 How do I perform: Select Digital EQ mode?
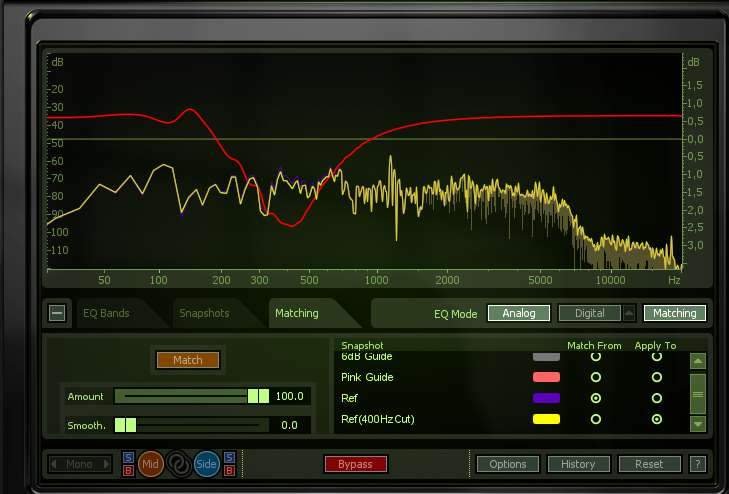590,313
